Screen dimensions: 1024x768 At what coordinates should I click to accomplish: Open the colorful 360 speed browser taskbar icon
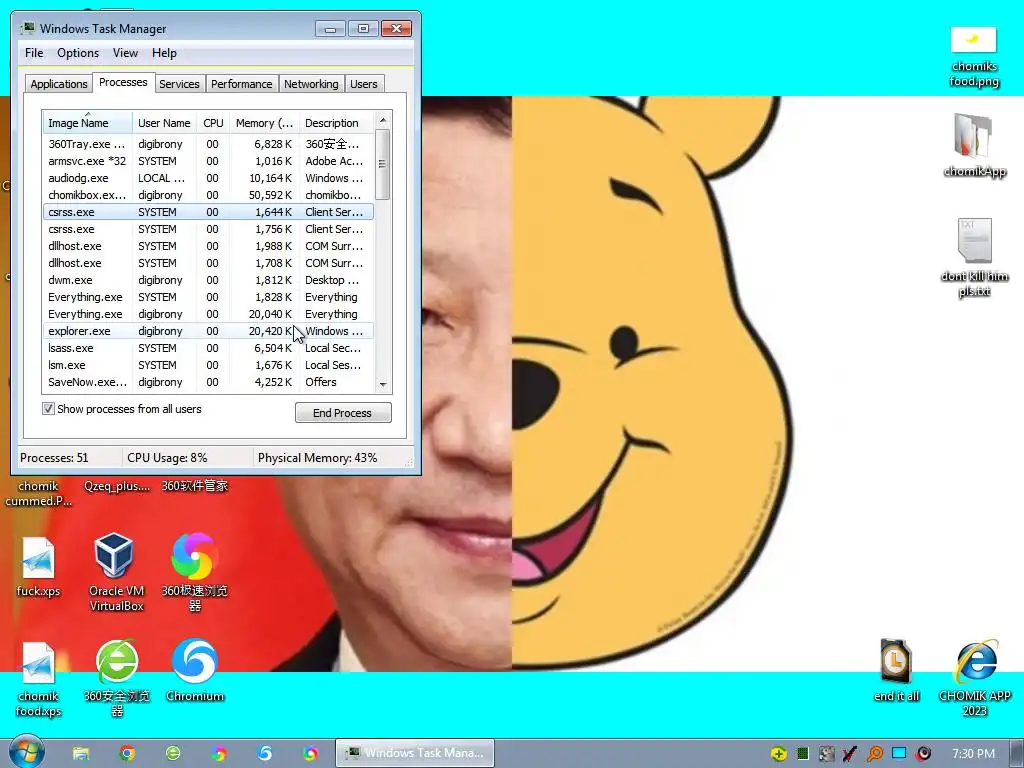pyautogui.click(x=219, y=753)
